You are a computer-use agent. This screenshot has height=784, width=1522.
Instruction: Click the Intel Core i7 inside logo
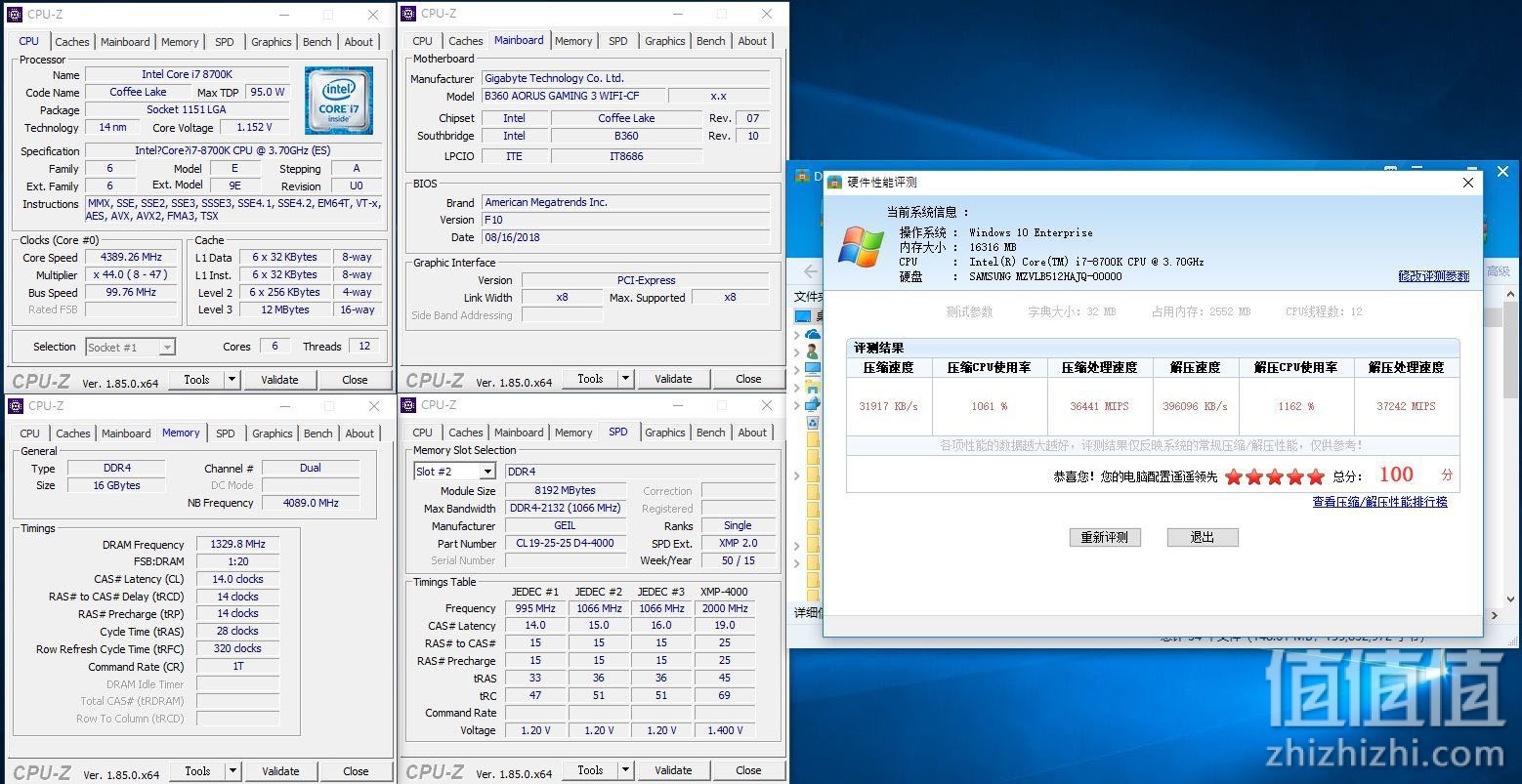click(339, 101)
